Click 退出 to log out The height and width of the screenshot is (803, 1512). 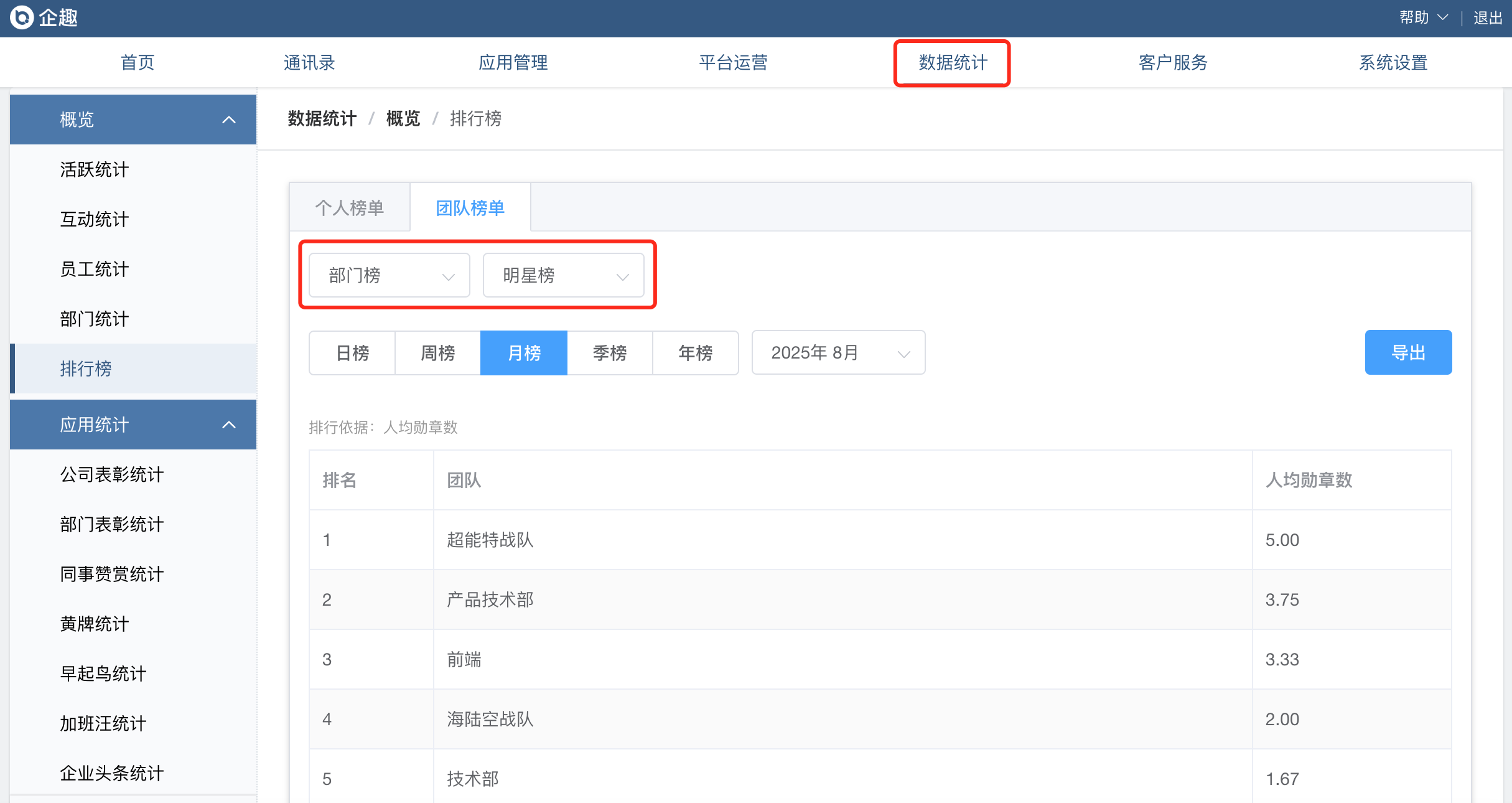coord(1487,18)
